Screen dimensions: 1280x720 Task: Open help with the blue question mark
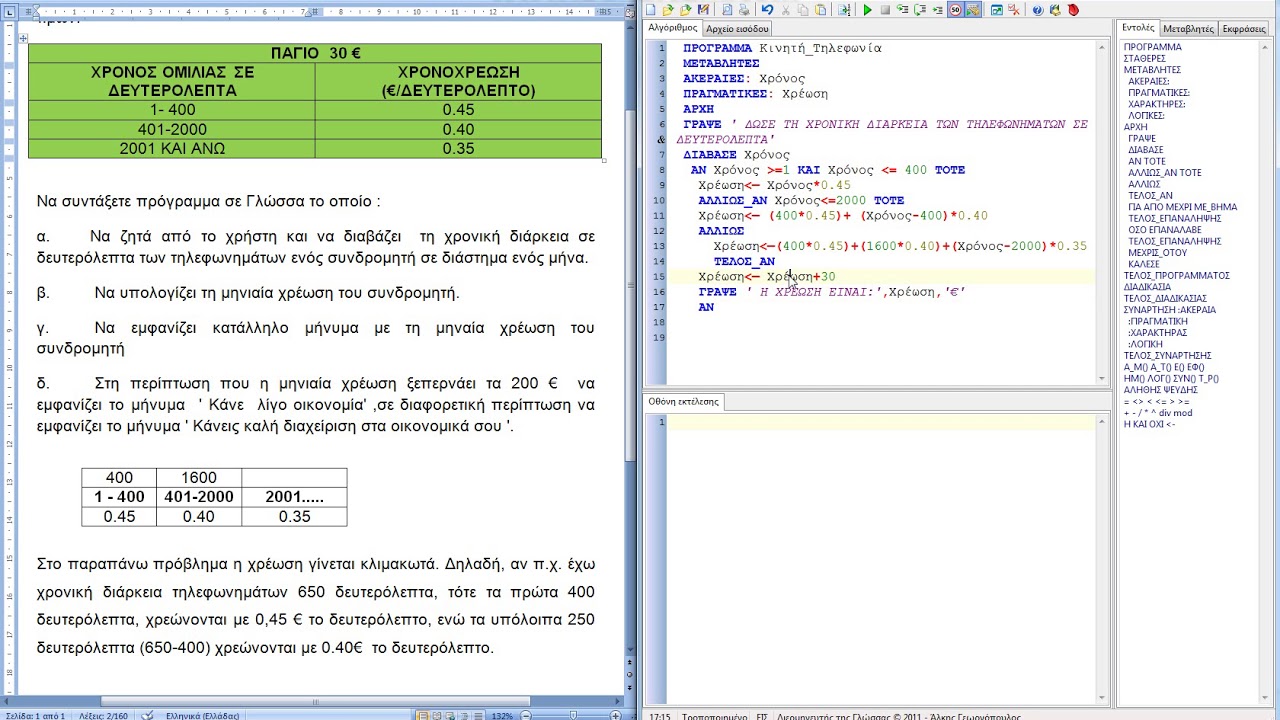(1038, 10)
